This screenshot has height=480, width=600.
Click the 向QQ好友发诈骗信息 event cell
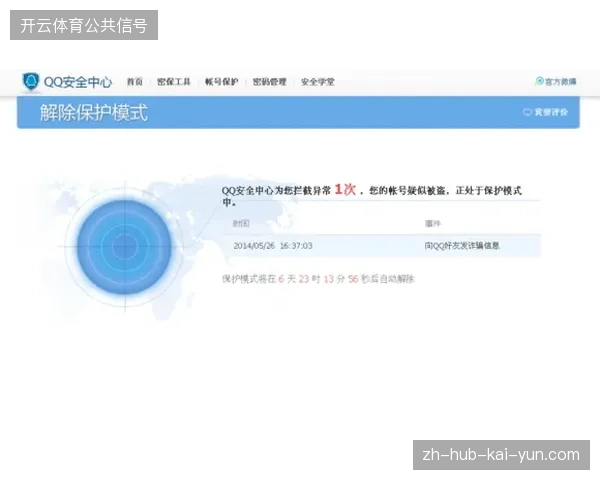coord(462,246)
